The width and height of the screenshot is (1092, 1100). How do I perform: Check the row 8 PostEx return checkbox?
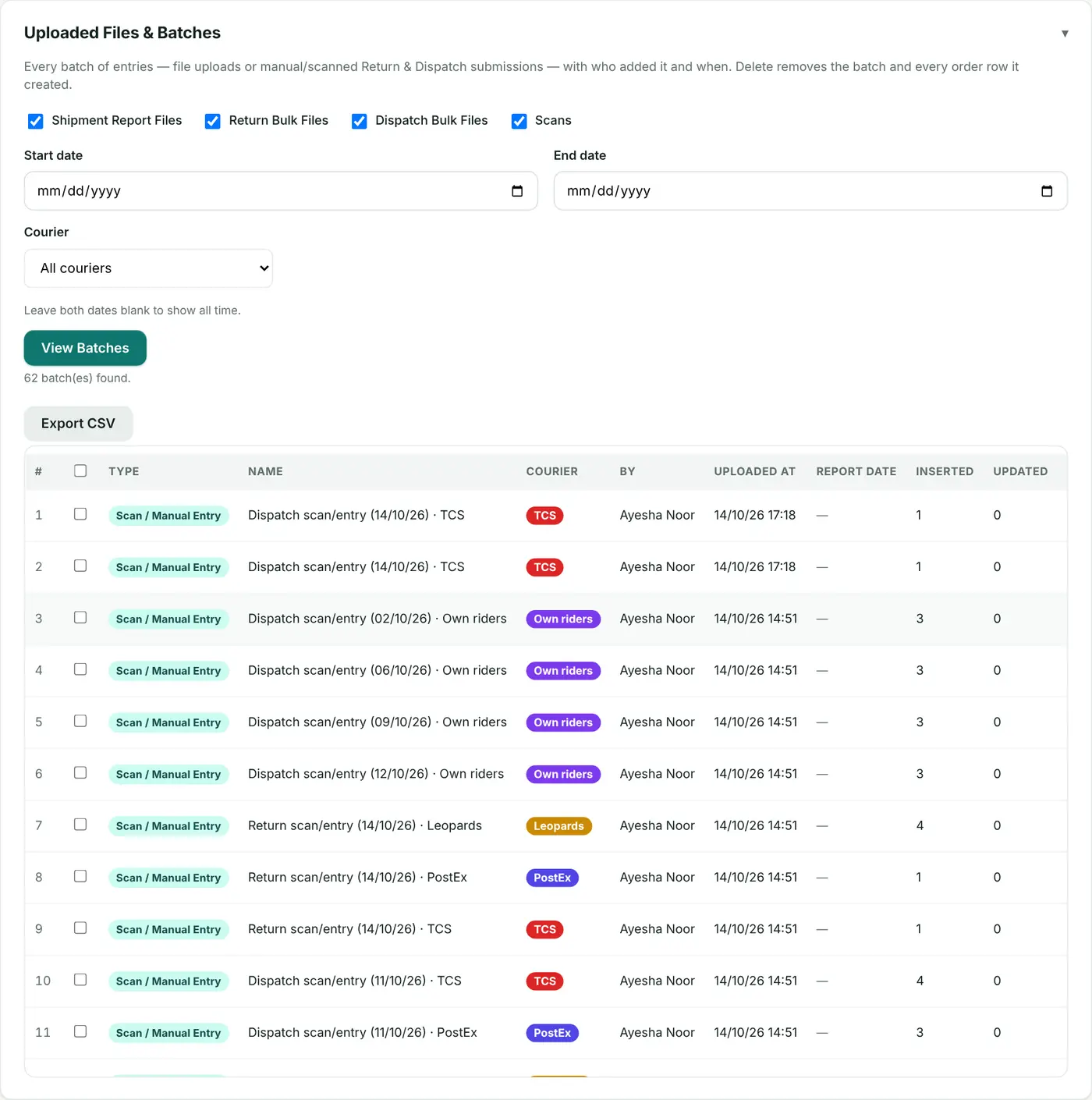click(x=80, y=876)
